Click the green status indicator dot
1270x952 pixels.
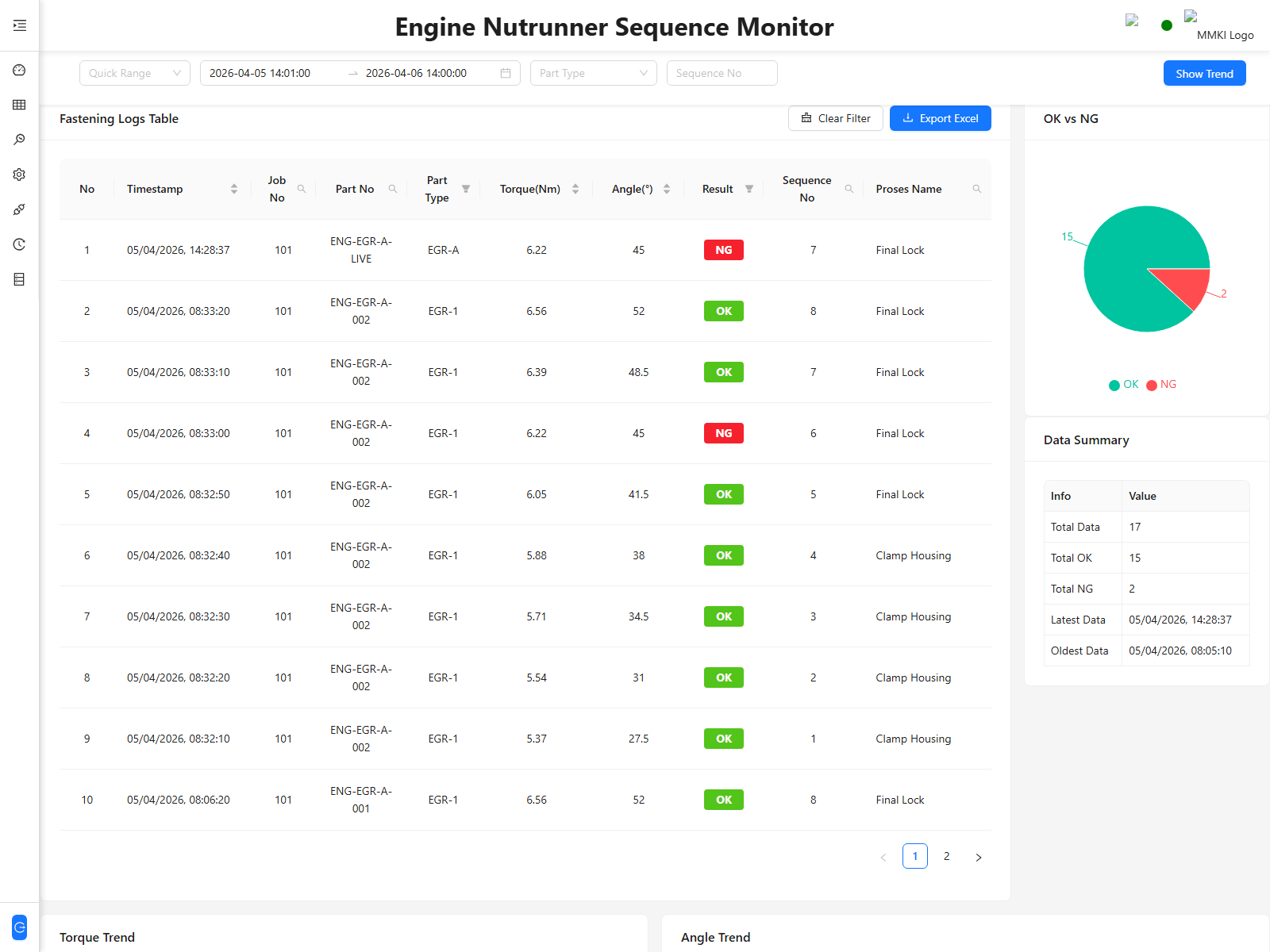[1166, 25]
